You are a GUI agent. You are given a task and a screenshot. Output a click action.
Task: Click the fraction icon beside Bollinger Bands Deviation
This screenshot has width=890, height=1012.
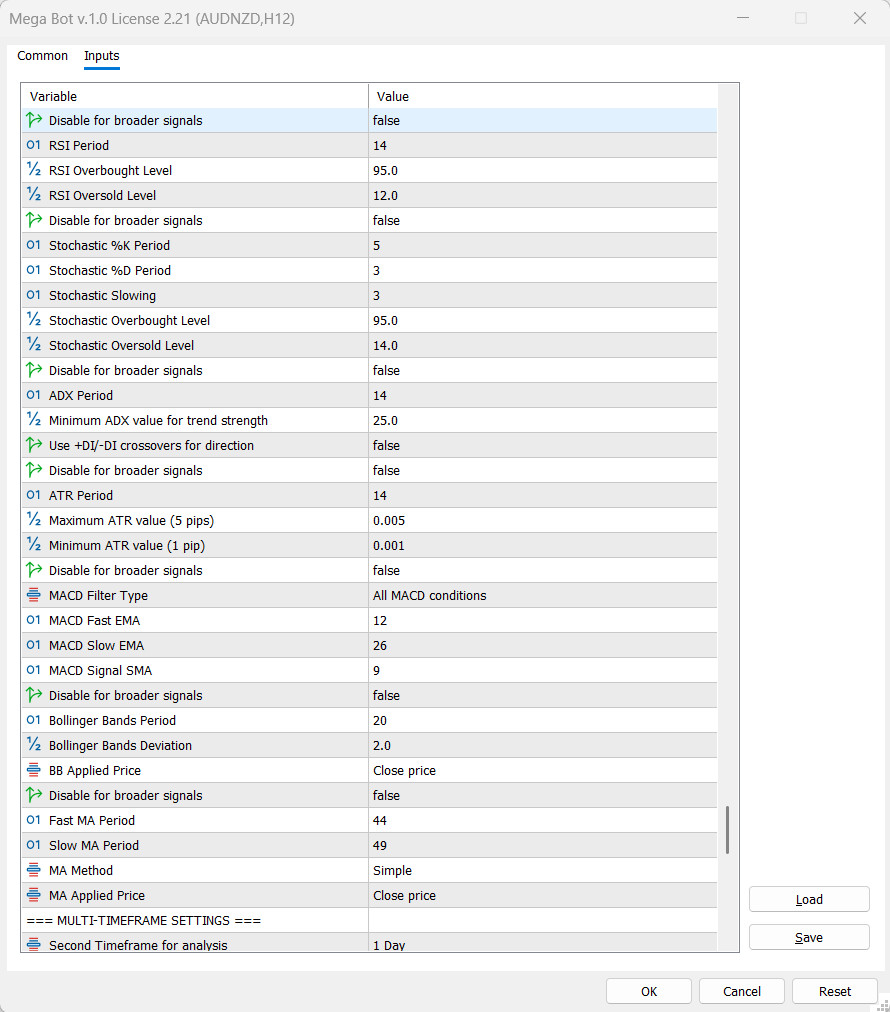(x=34, y=745)
